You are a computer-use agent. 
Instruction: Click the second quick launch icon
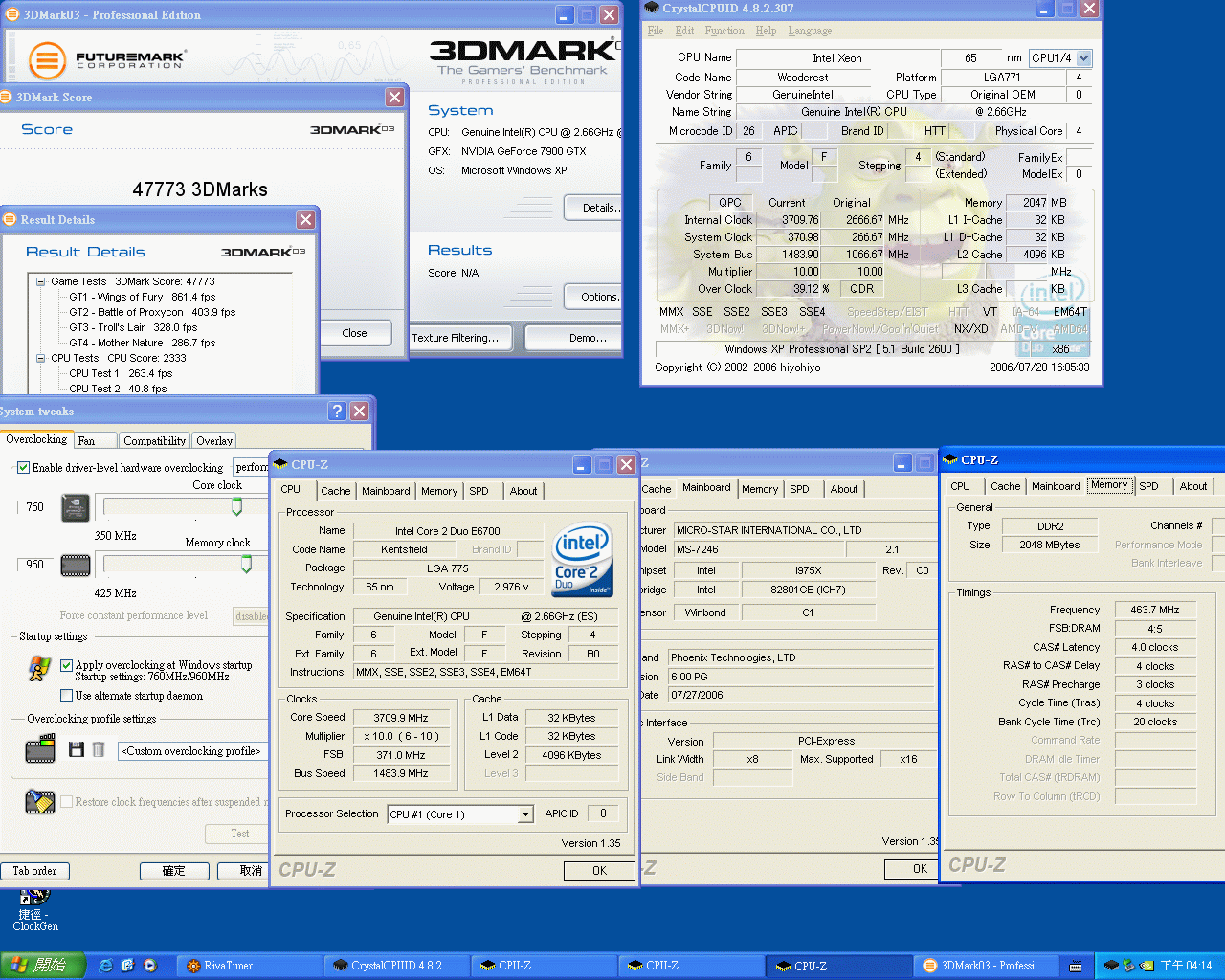[x=127, y=966]
